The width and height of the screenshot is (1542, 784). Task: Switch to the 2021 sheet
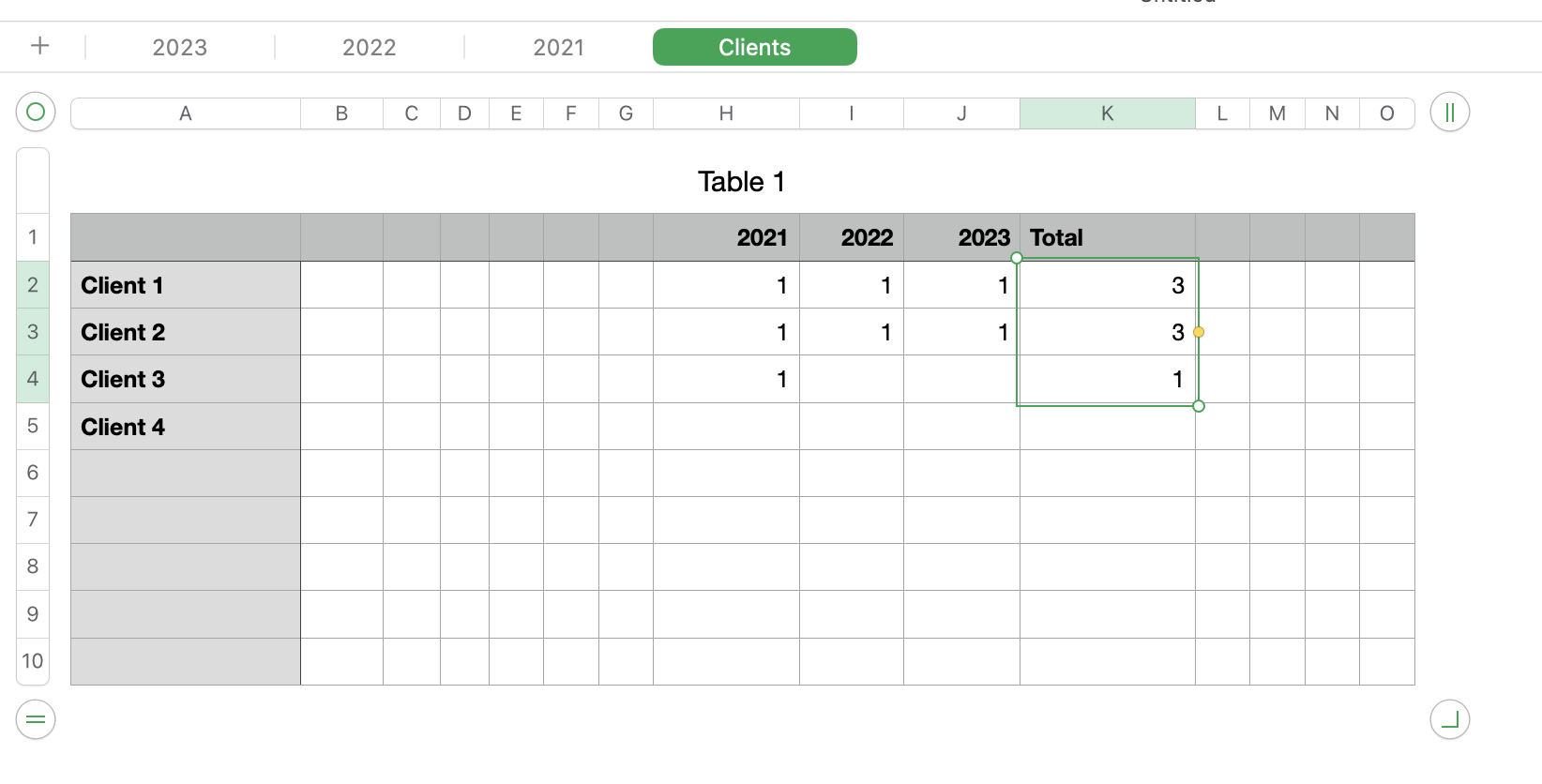pos(559,47)
